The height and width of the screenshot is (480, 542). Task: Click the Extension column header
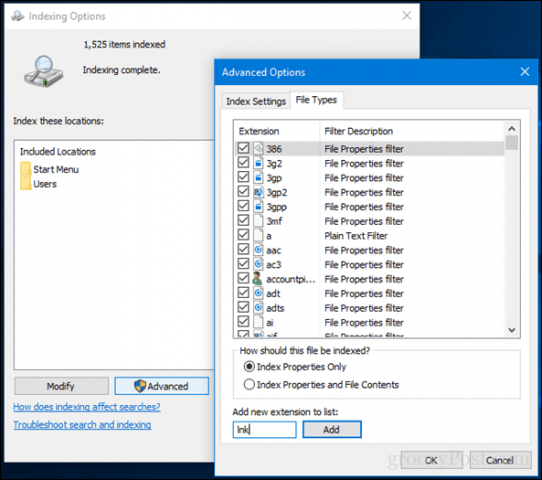[277, 131]
